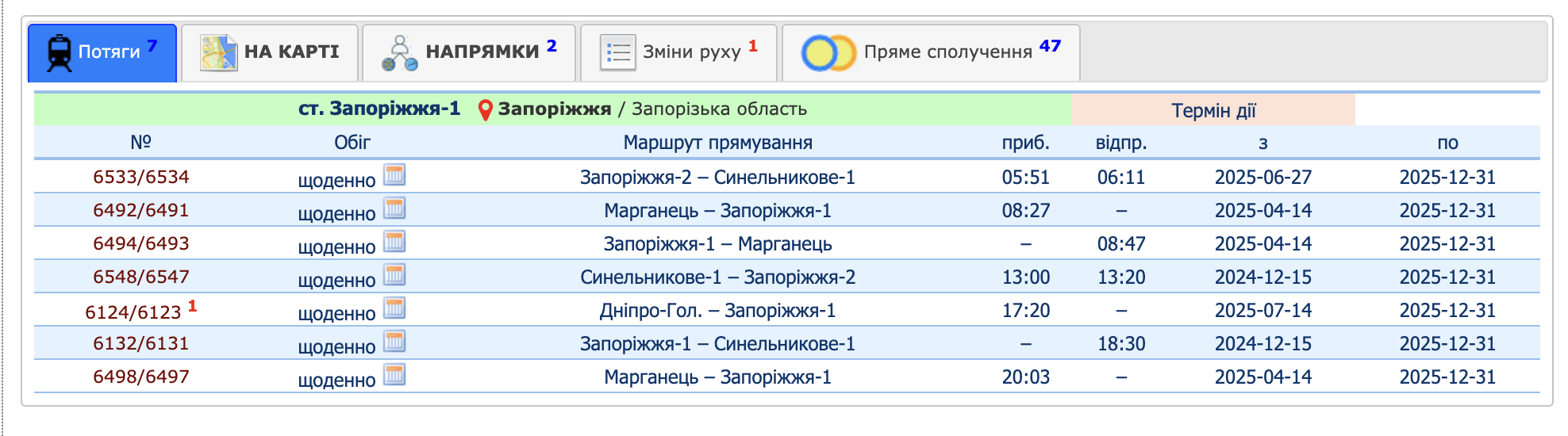The width and height of the screenshot is (1568, 436).
Task: Open the НА КАРТІ map tab
Action: (270, 52)
